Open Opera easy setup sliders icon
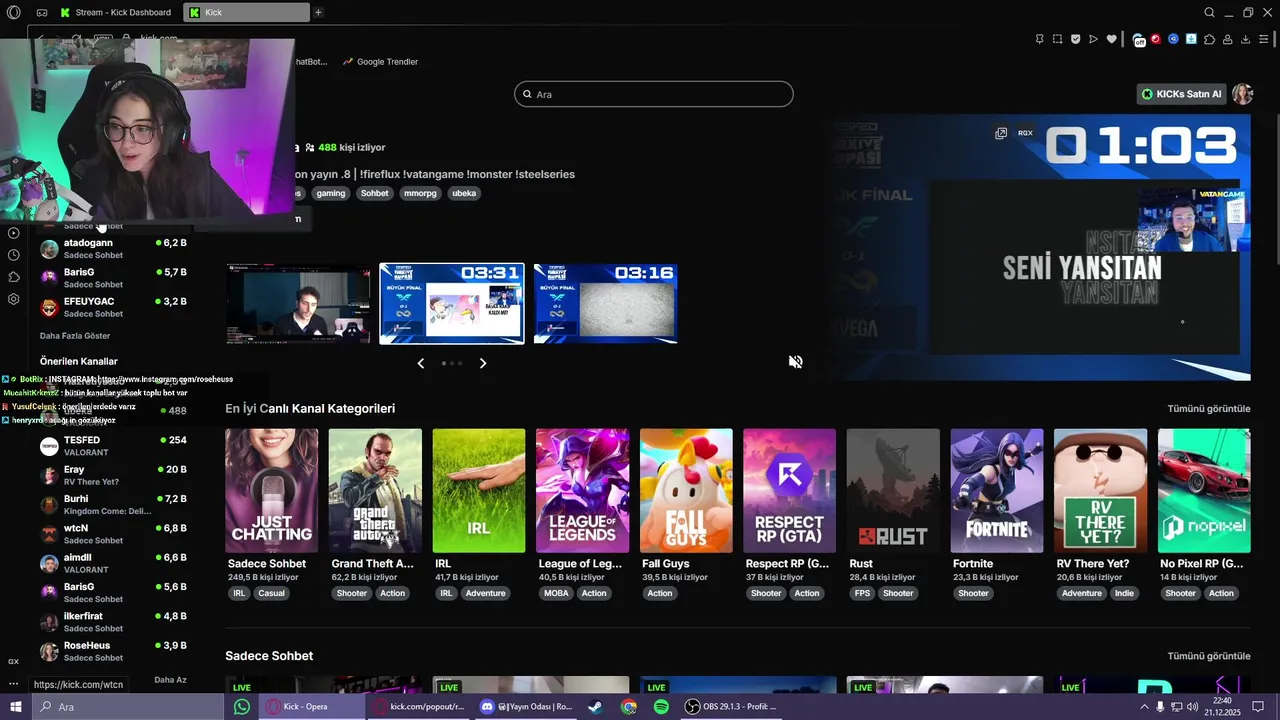Screen dimensions: 1280x720 pyautogui.click(x=1264, y=39)
